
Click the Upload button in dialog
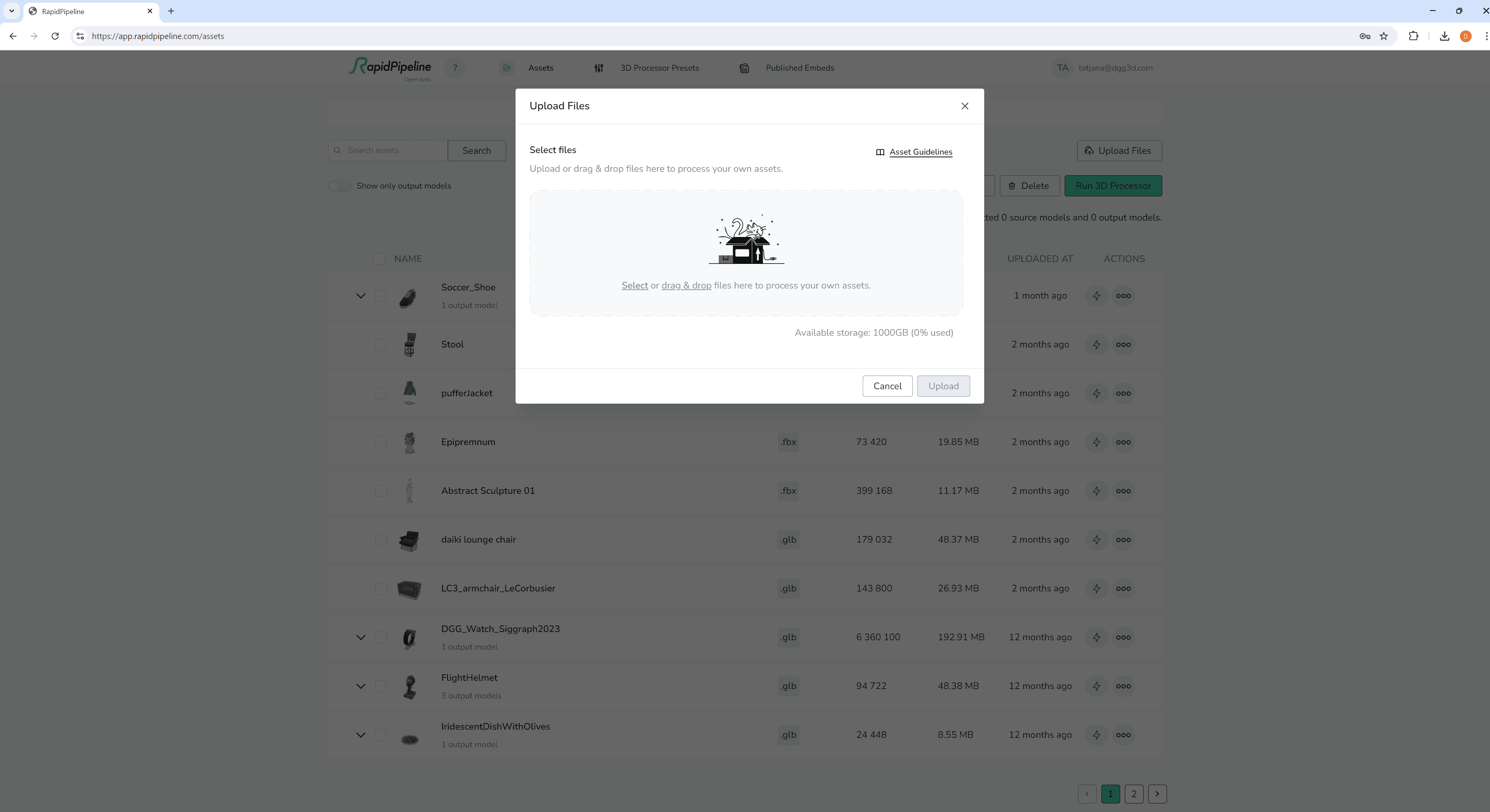tap(943, 386)
